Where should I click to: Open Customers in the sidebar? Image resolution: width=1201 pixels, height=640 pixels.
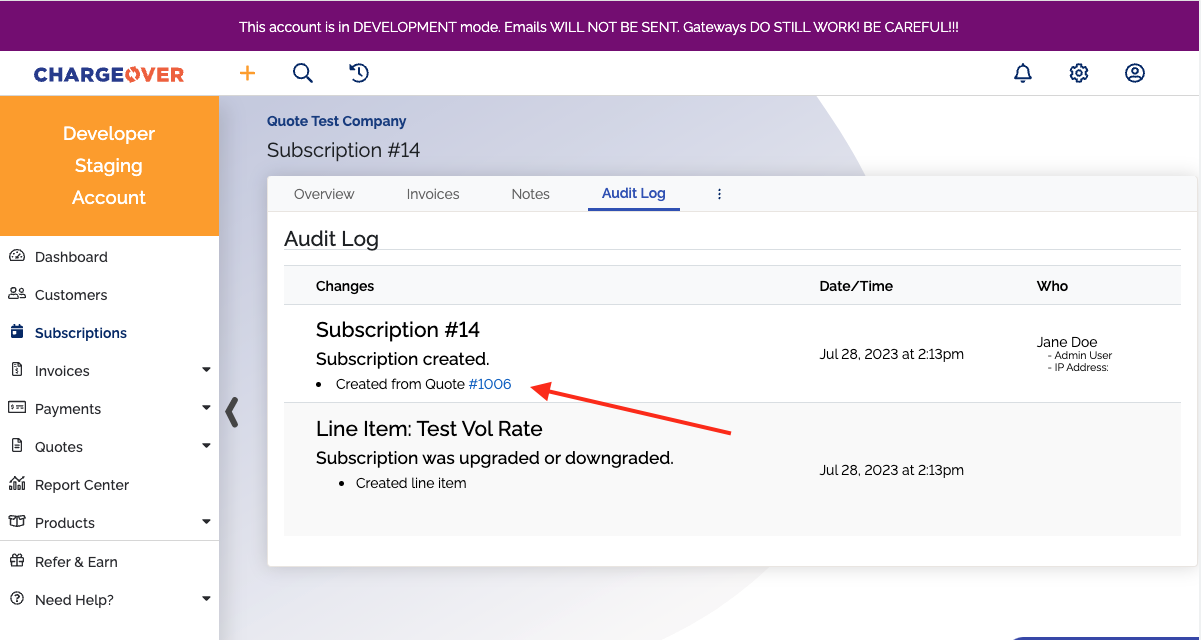pyautogui.click(x=71, y=295)
